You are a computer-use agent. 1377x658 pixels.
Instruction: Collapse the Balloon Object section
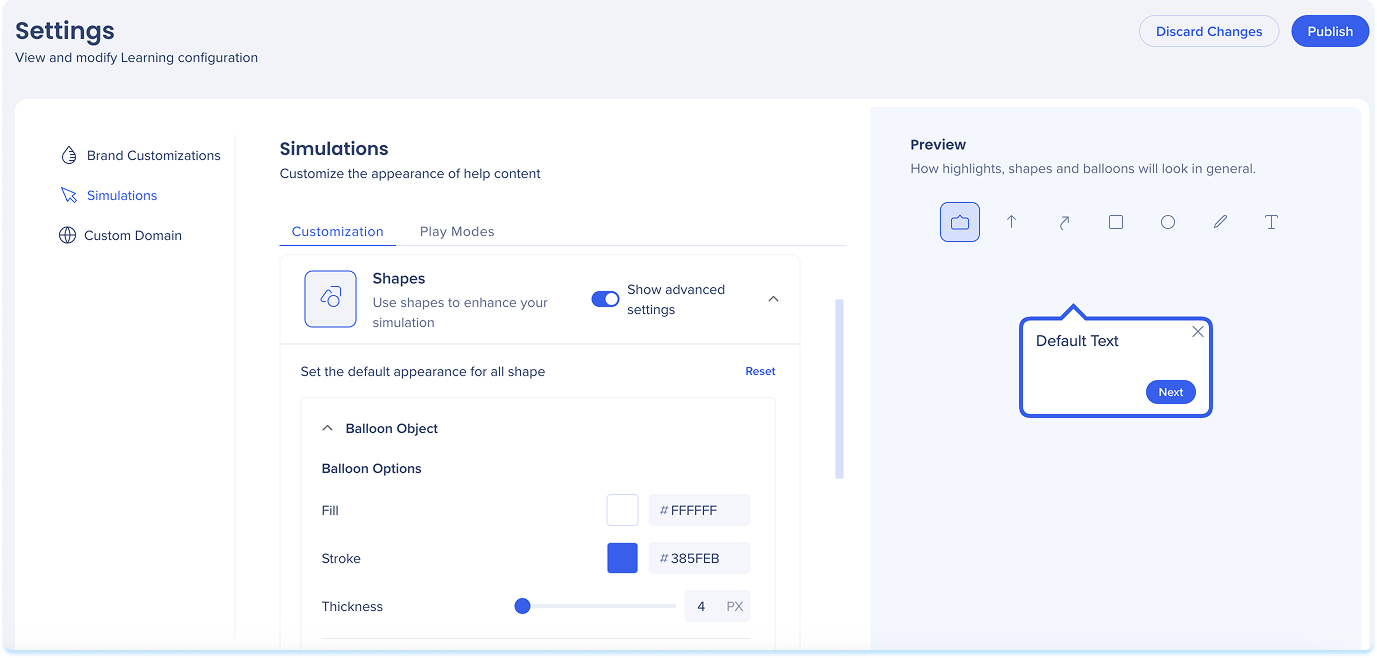pyautogui.click(x=327, y=428)
